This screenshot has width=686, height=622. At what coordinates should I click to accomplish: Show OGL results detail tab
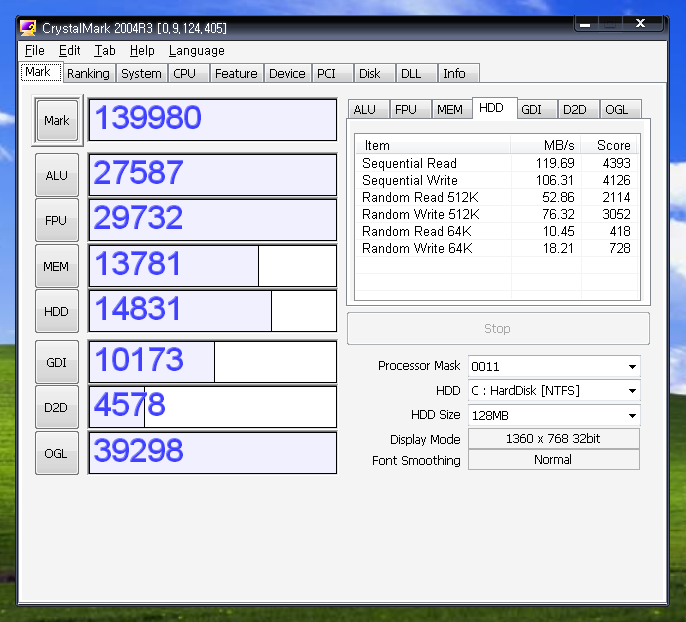coord(620,109)
